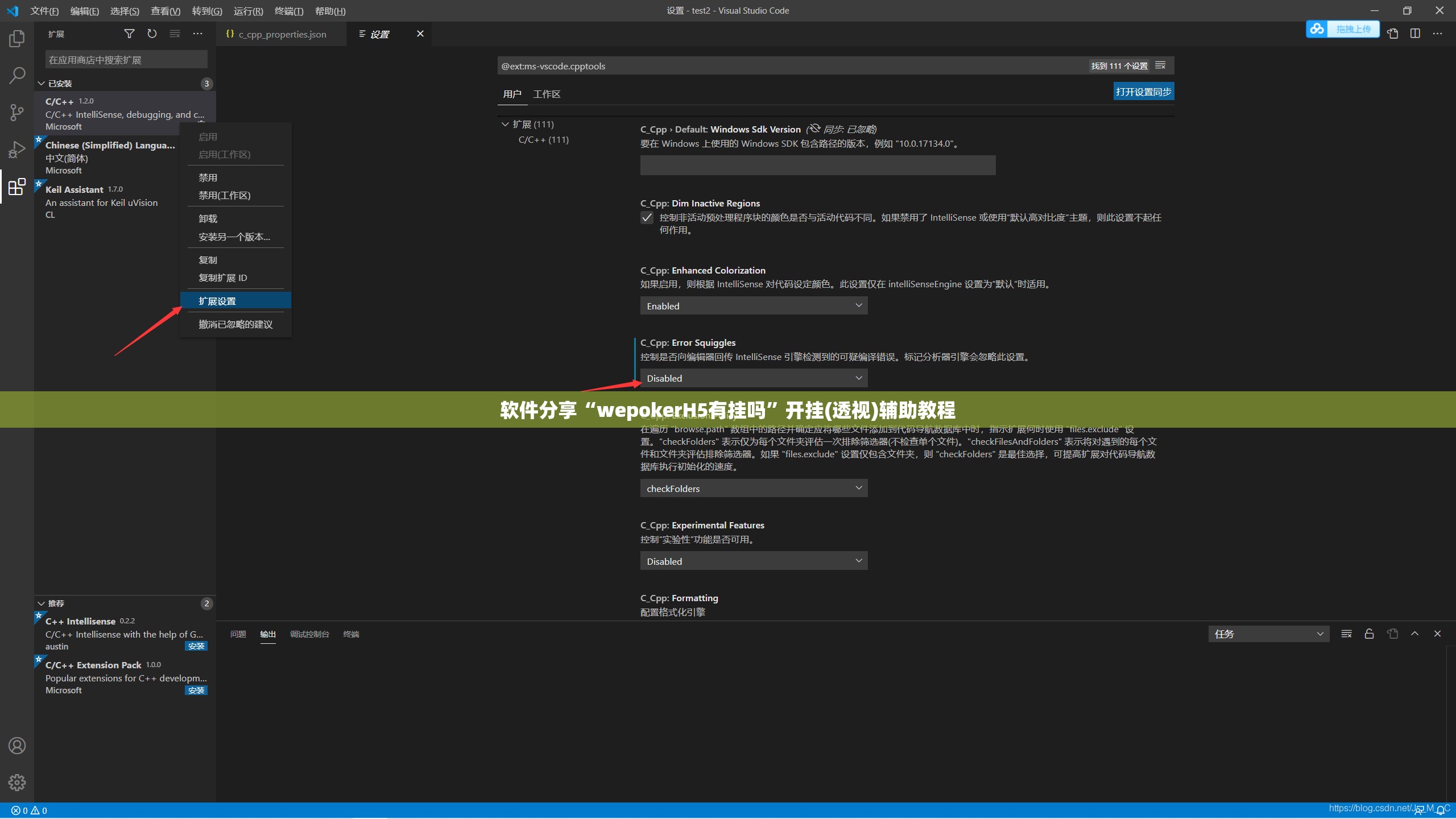Choose 卸载 in the context menu

pos(235,218)
